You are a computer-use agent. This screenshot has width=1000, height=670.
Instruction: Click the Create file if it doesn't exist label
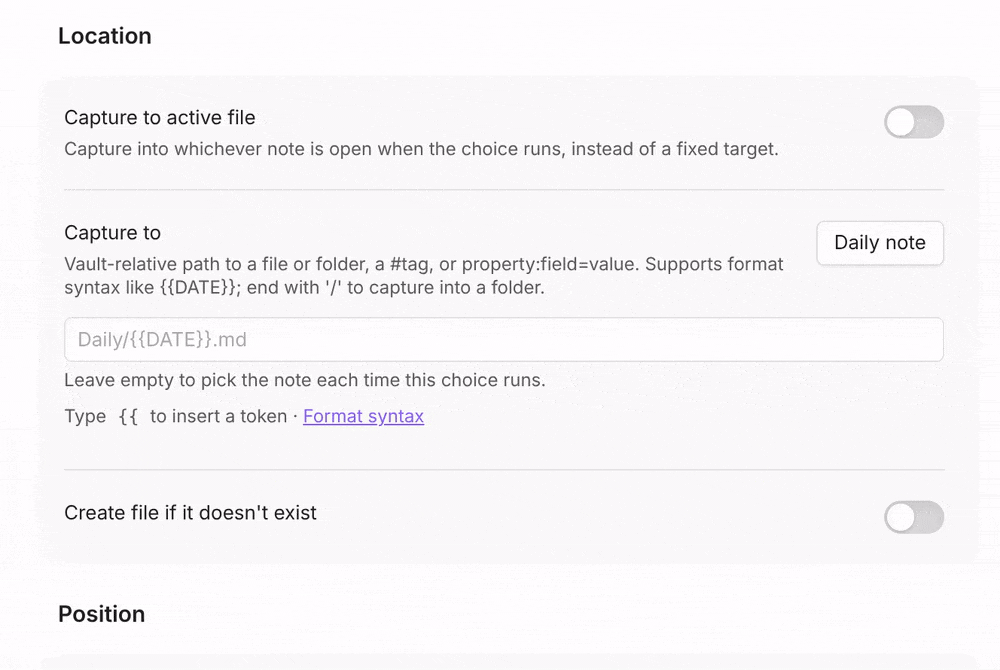tap(190, 513)
